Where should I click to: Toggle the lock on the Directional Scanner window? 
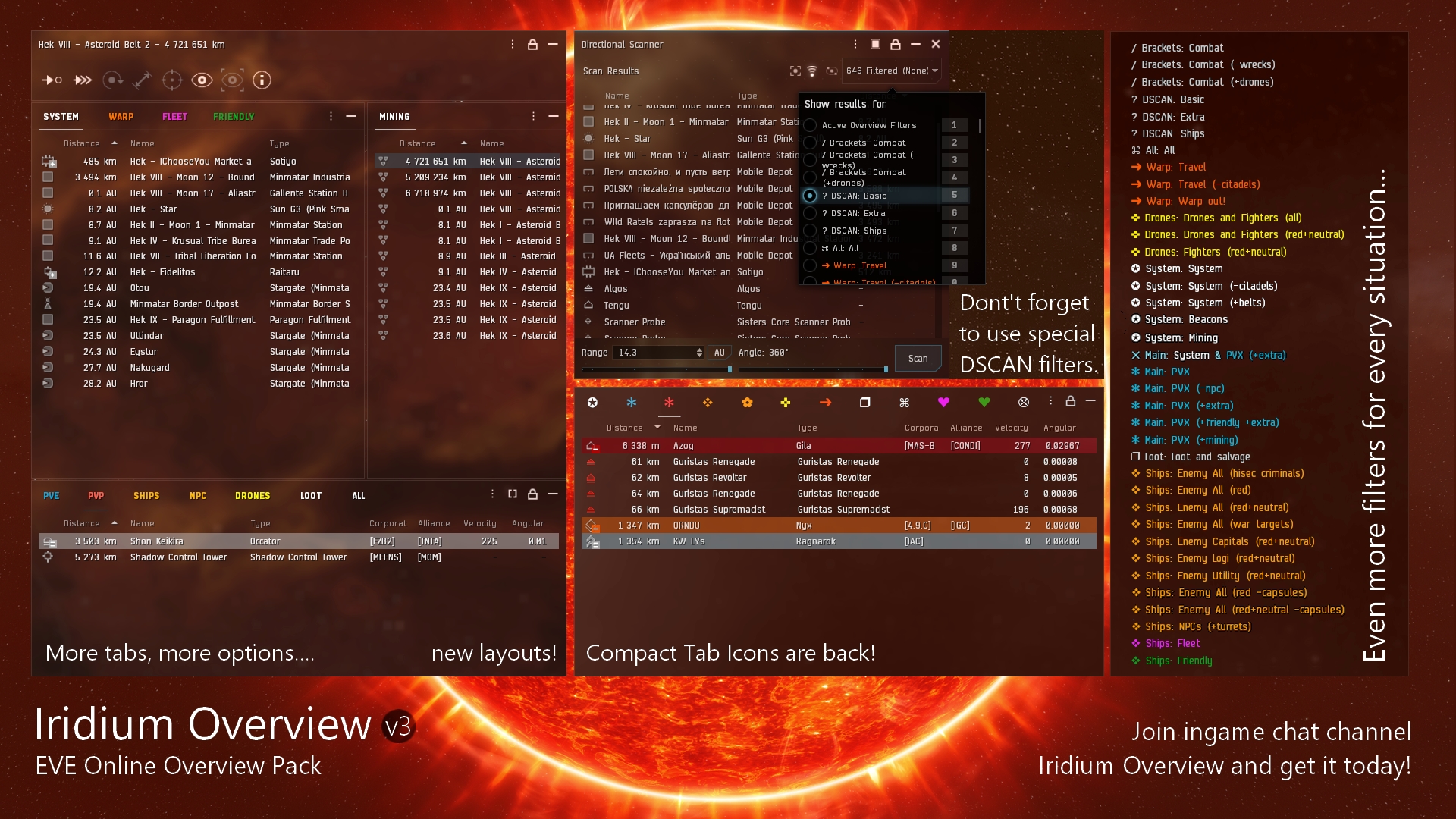895,44
